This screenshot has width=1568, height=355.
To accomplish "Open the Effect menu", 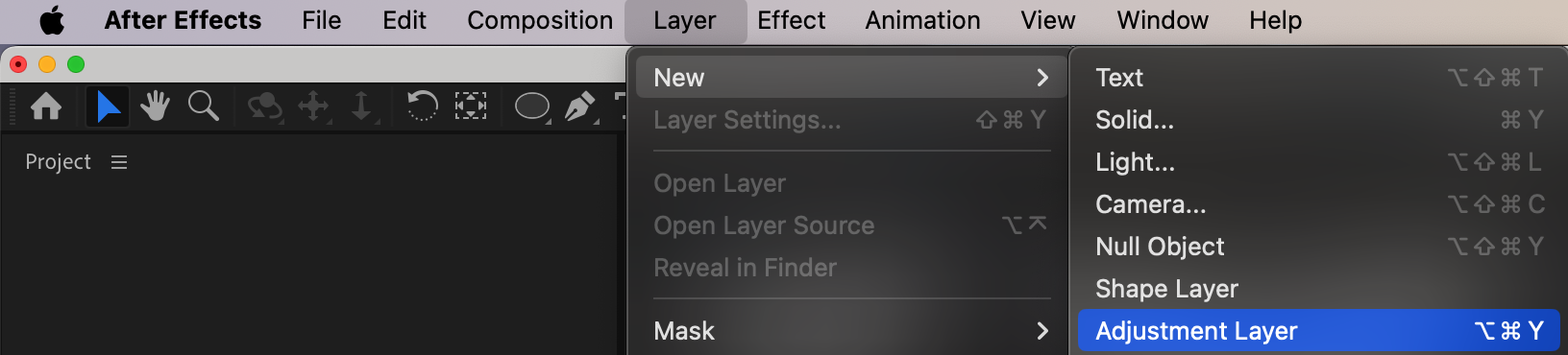I will point(791,20).
